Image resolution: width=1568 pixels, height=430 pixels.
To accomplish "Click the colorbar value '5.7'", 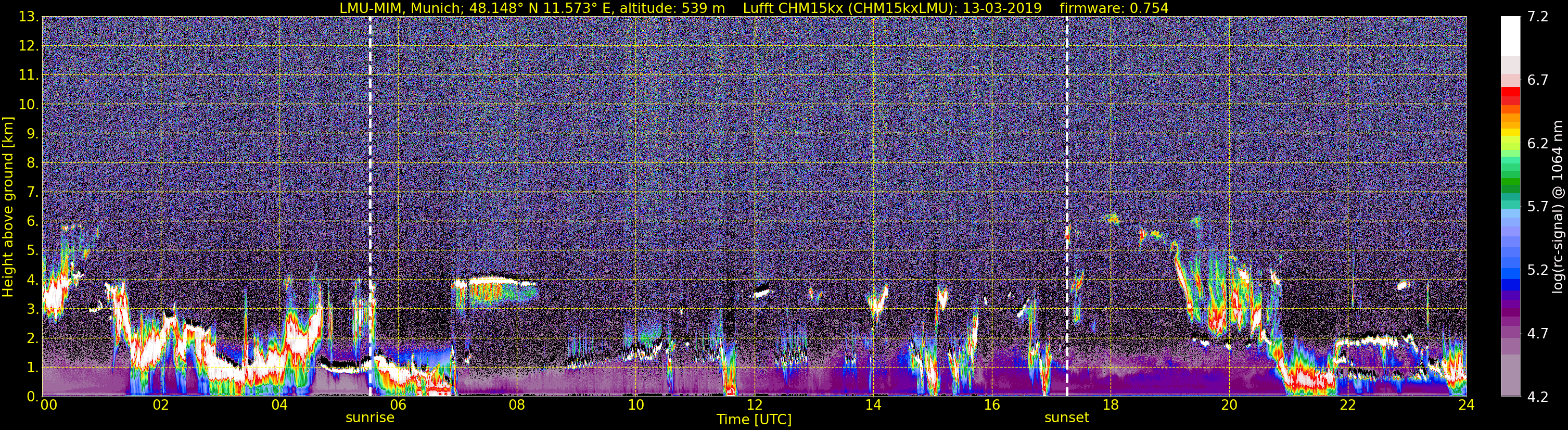I will [1538, 207].
